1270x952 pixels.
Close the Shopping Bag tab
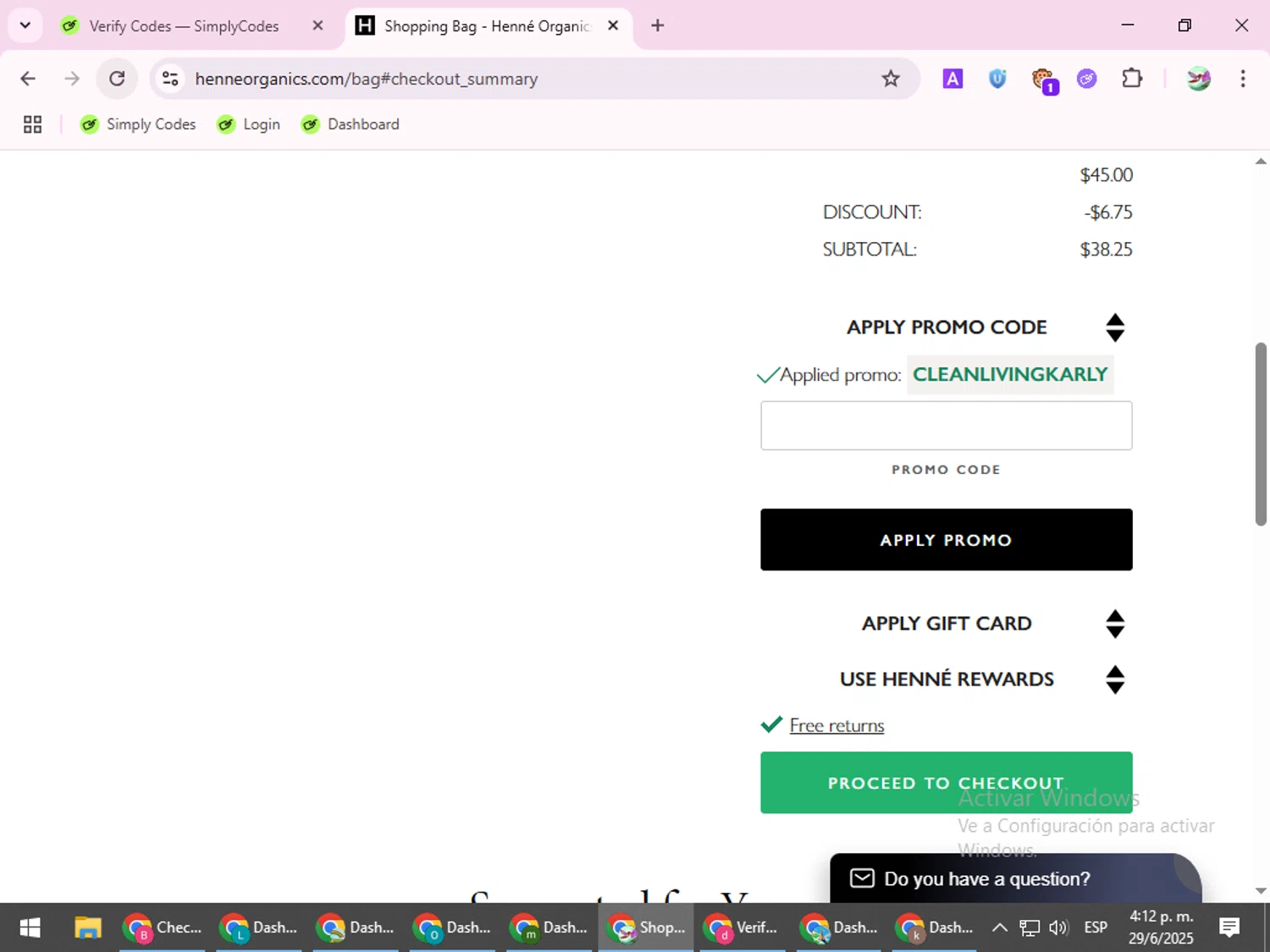613,25
